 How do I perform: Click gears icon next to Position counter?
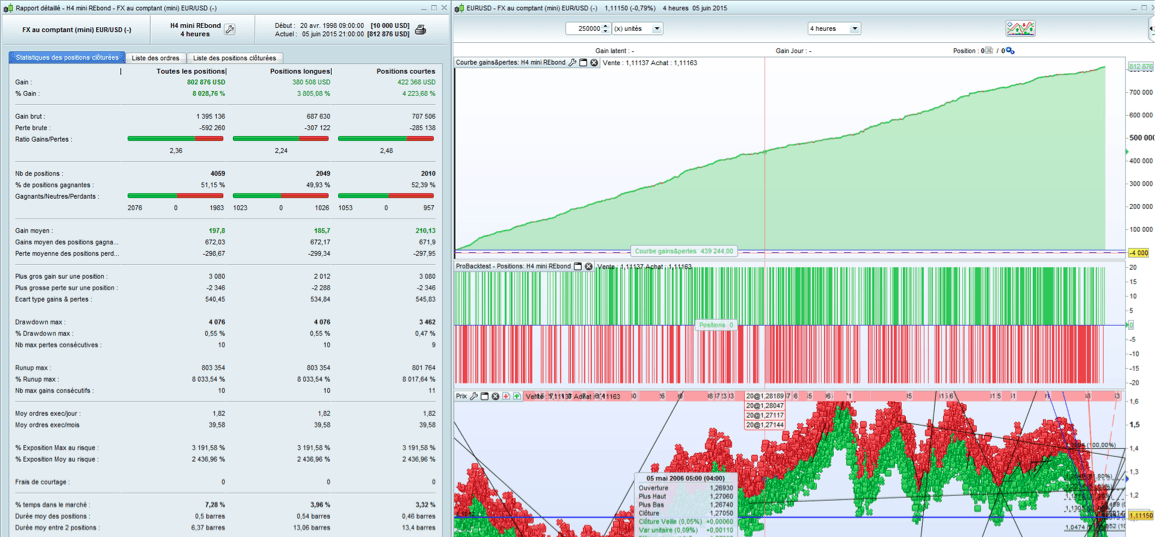[1009, 51]
